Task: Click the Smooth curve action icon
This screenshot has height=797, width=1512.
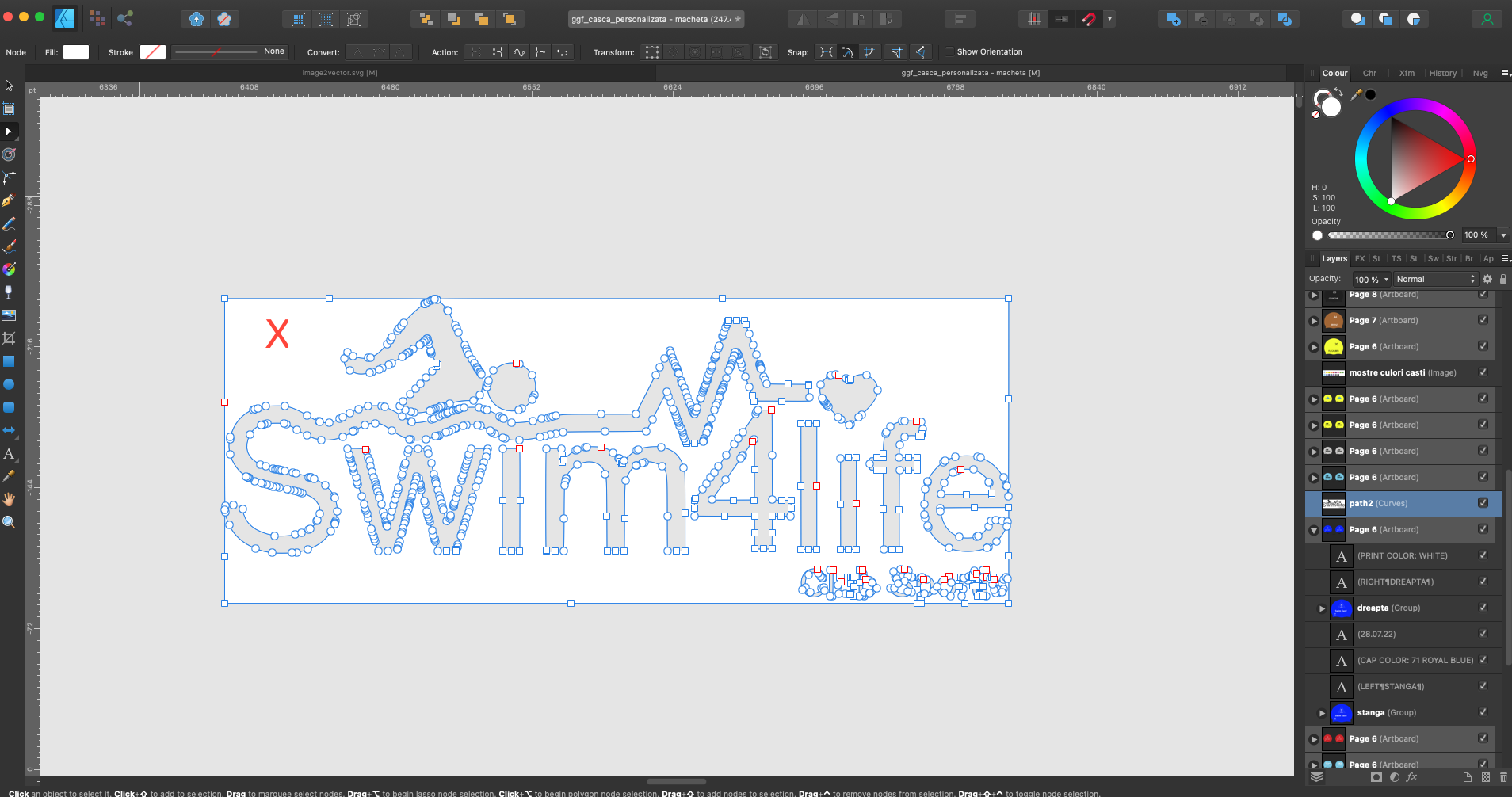Action: pyautogui.click(x=519, y=52)
